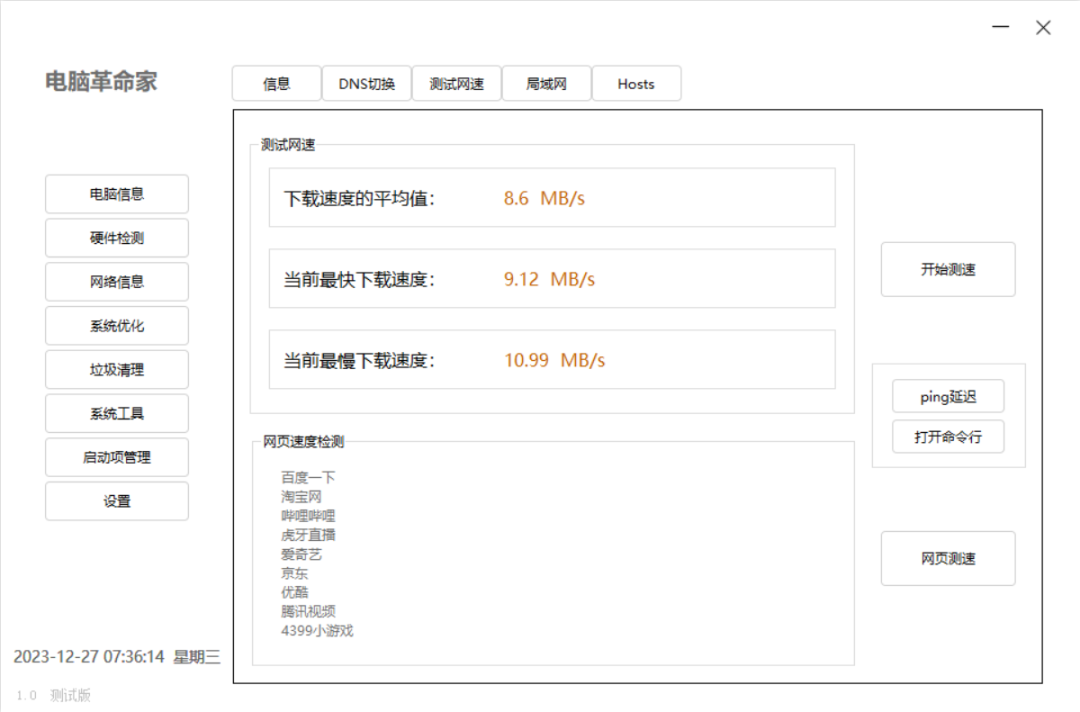Screen dimensions: 1080x712
Task: Select 网络信息 from the sidebar
Action: tap(117, 282)
